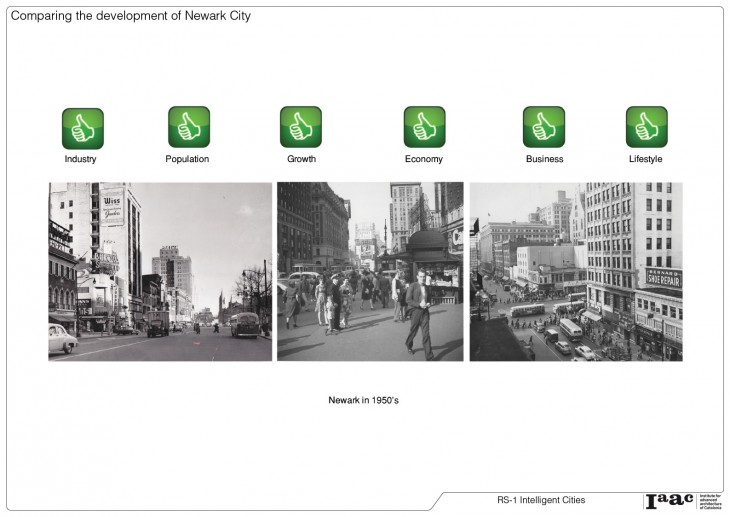Screen dimensions: 730x517
Task: Click the thumbs-up icon above Growth
Action: click(300, 127)
